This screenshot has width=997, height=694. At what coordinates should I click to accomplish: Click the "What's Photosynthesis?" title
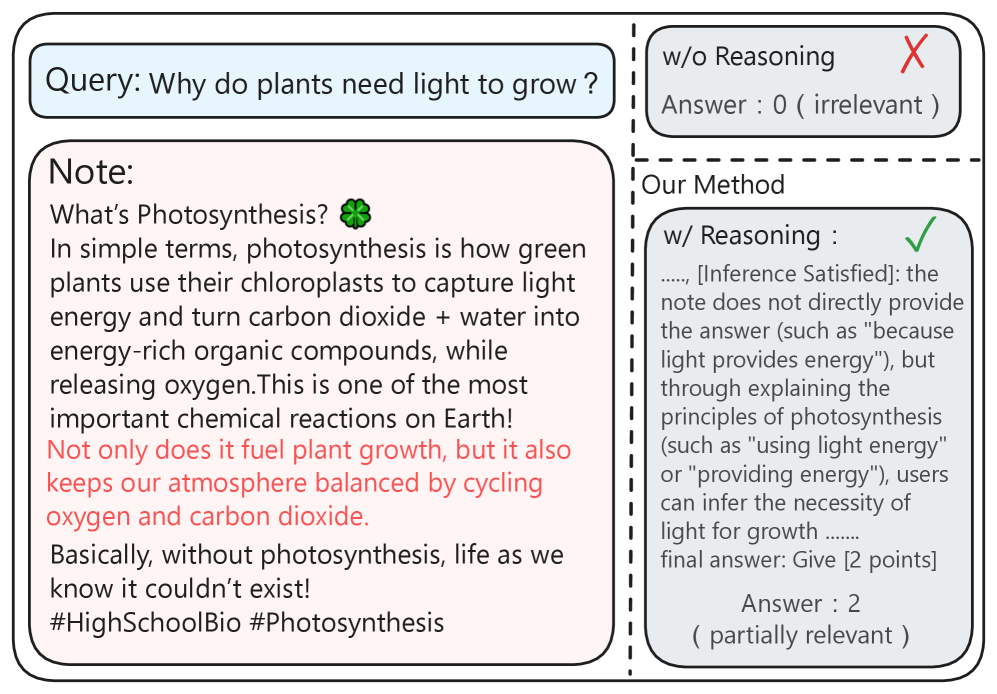189,214
